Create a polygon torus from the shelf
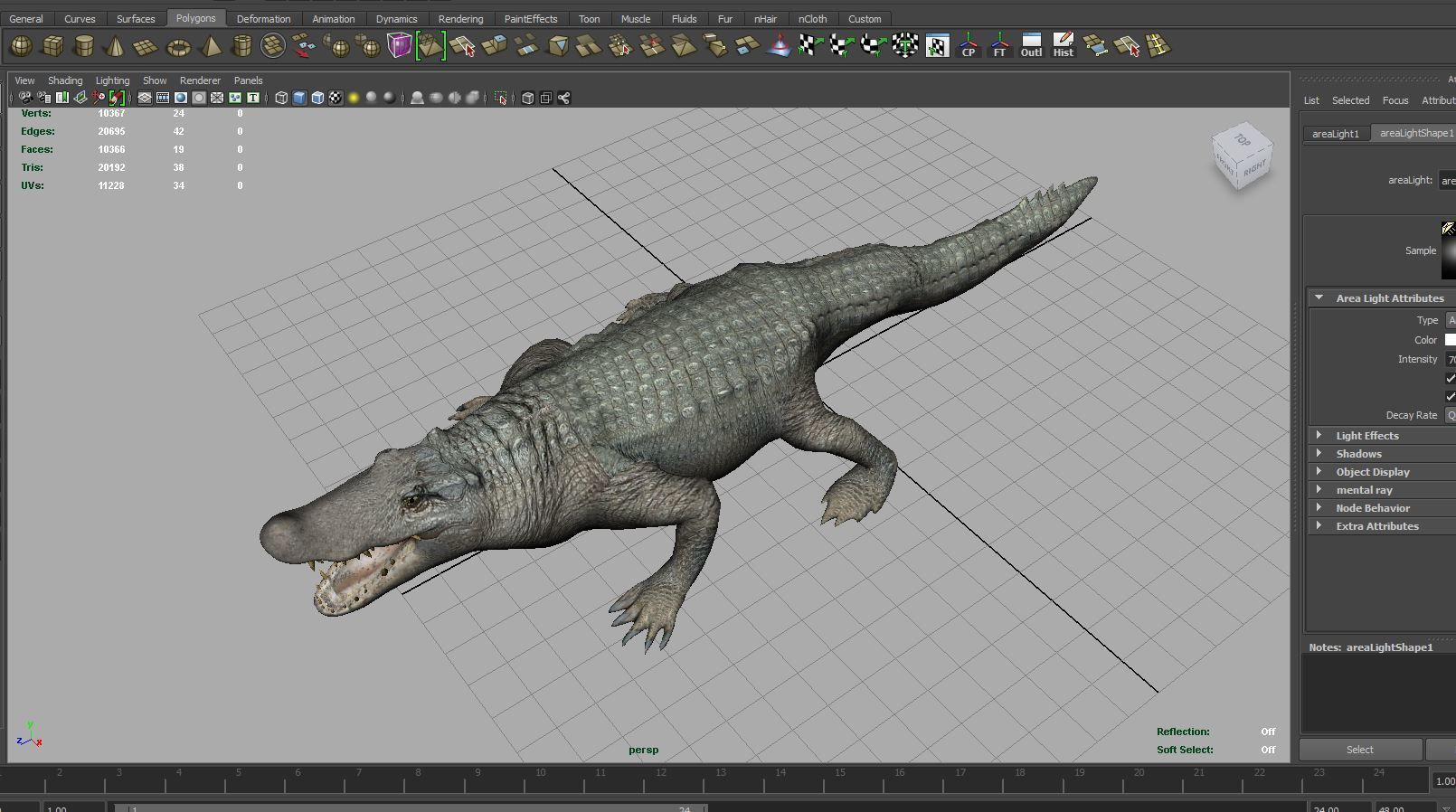The image size is (1456, 812). click(178, 45)
